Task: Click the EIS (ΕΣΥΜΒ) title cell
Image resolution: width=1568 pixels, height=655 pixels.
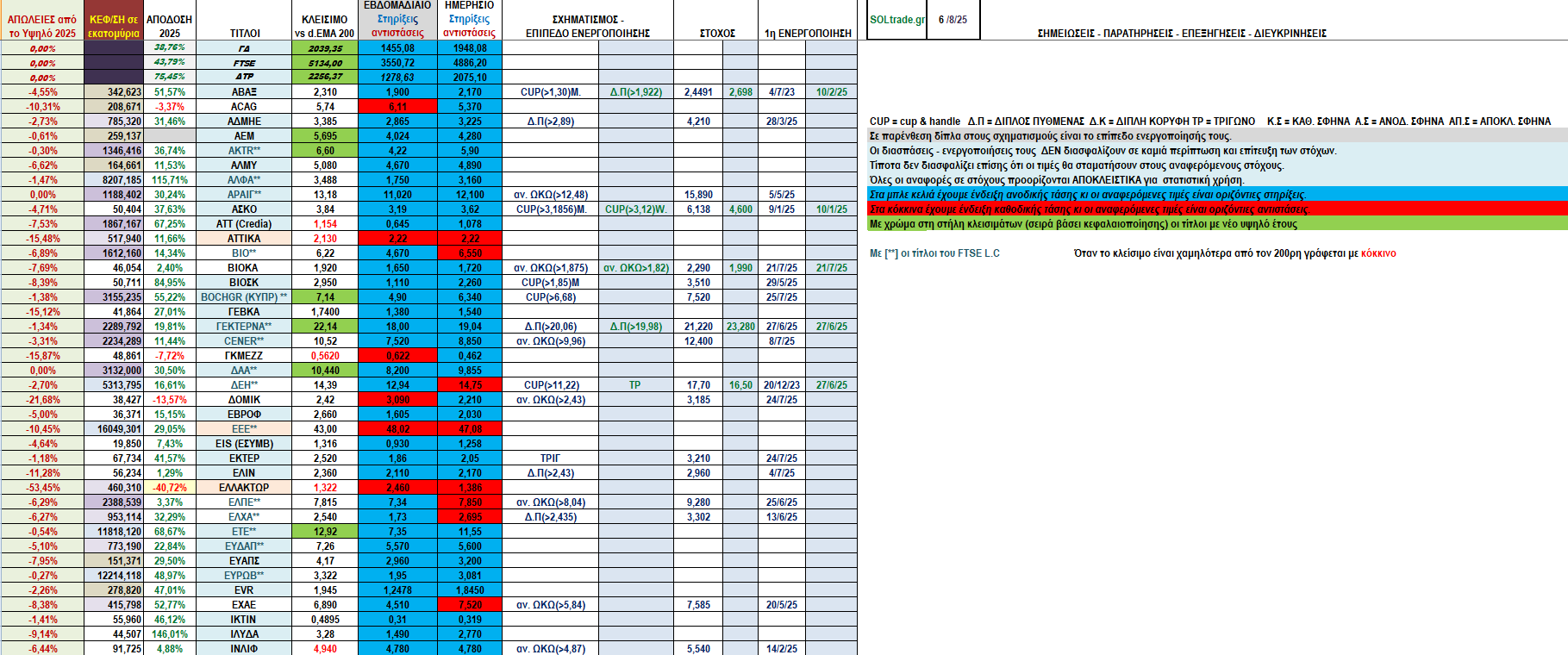Action: (x=244, y=444)
